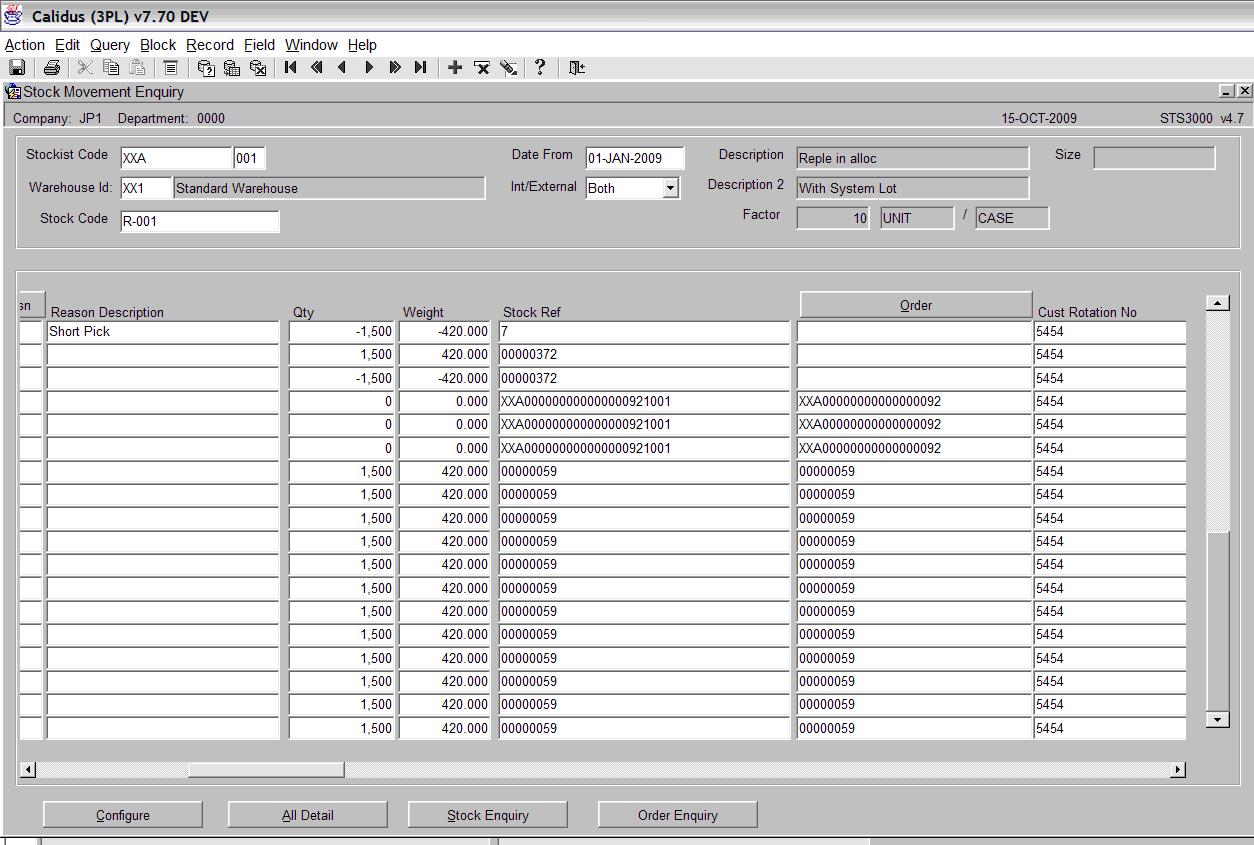Image resolution: width=1254 pixels, height=845 pixels.
Task: Click the Stockist Code XXA field
Action: (176, 158)
